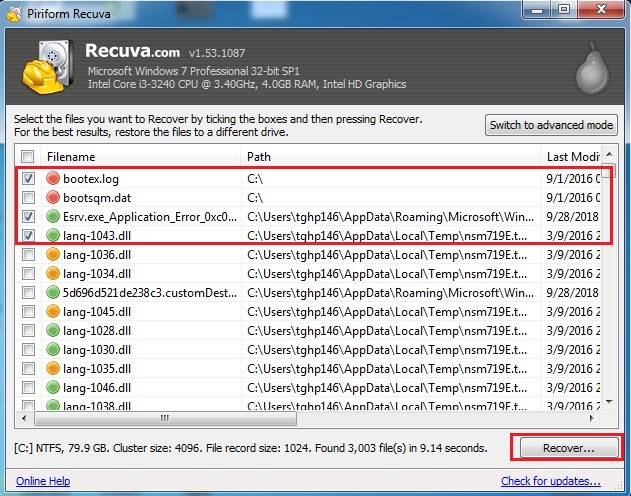Sort the list by Path column
The height and width of the screenshot is (496, 631).
click(390, 156)
